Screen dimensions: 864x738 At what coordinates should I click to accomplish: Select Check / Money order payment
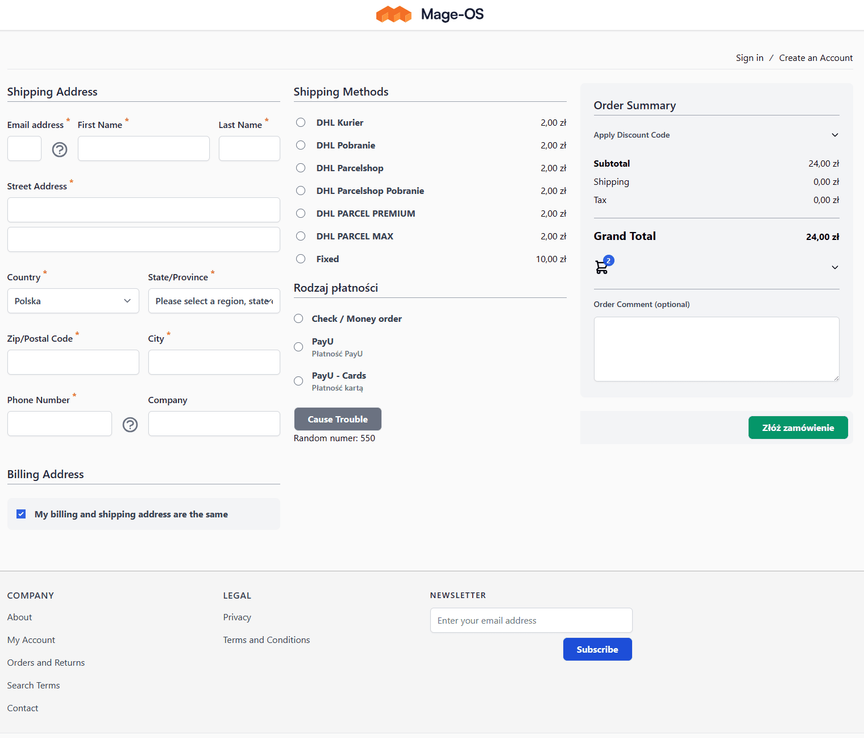298,319
